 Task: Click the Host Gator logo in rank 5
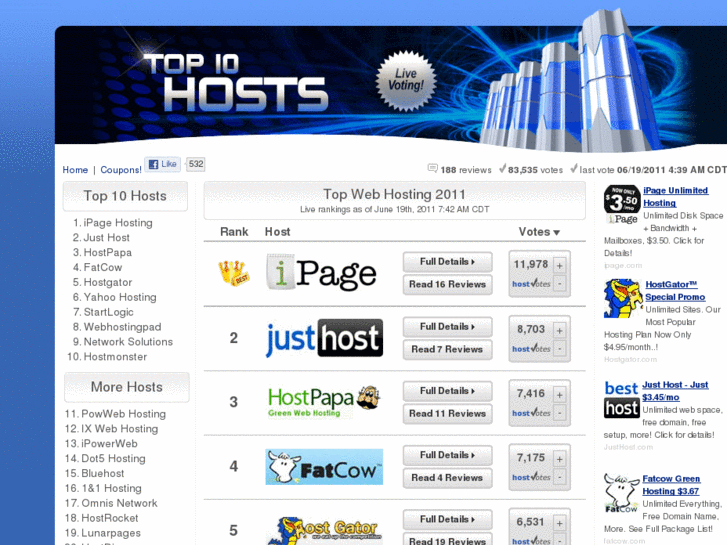pyautogui.click(x=324, y=531)
